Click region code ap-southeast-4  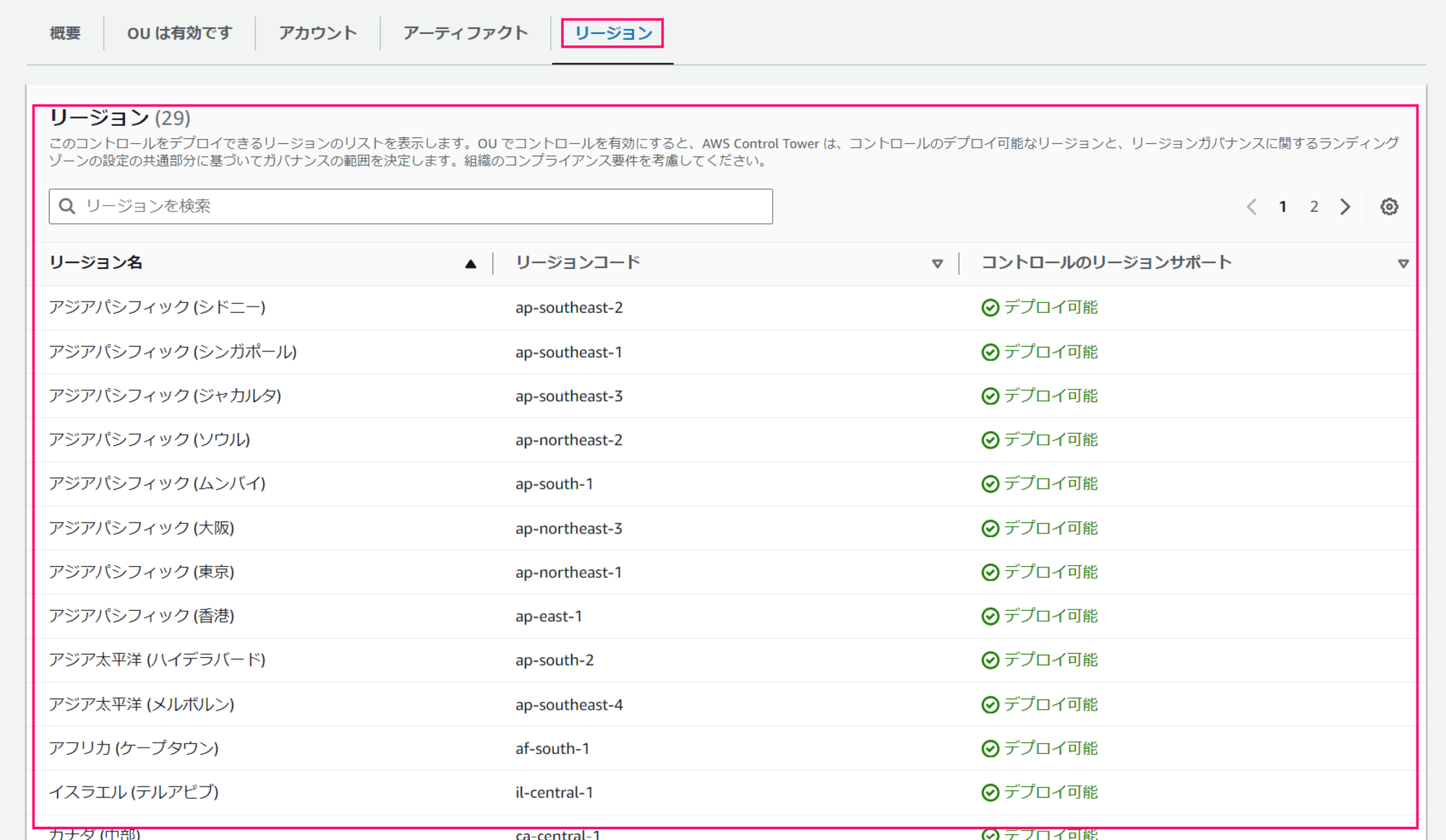tap(569, 706)
